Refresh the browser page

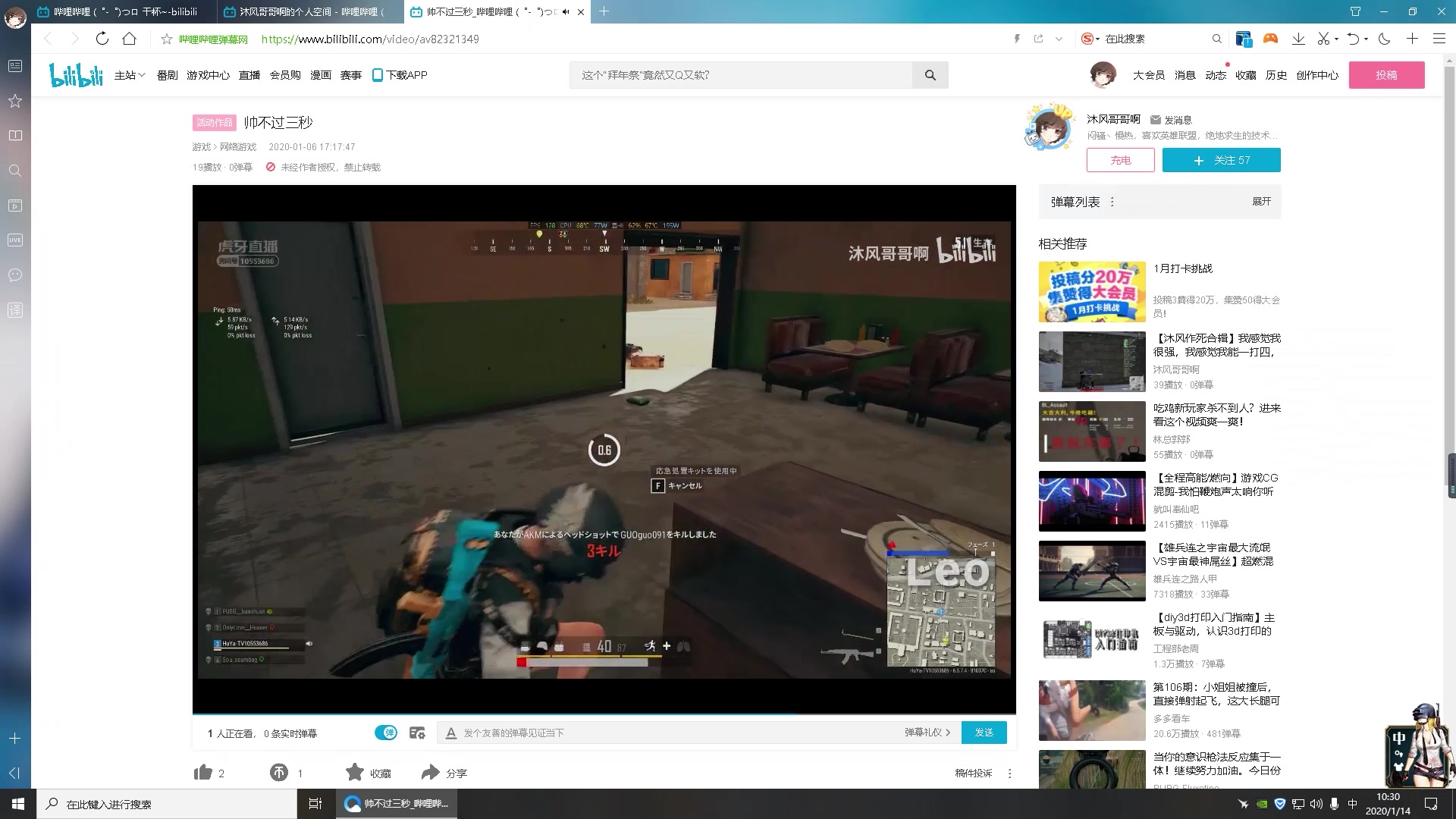point(102,39)
